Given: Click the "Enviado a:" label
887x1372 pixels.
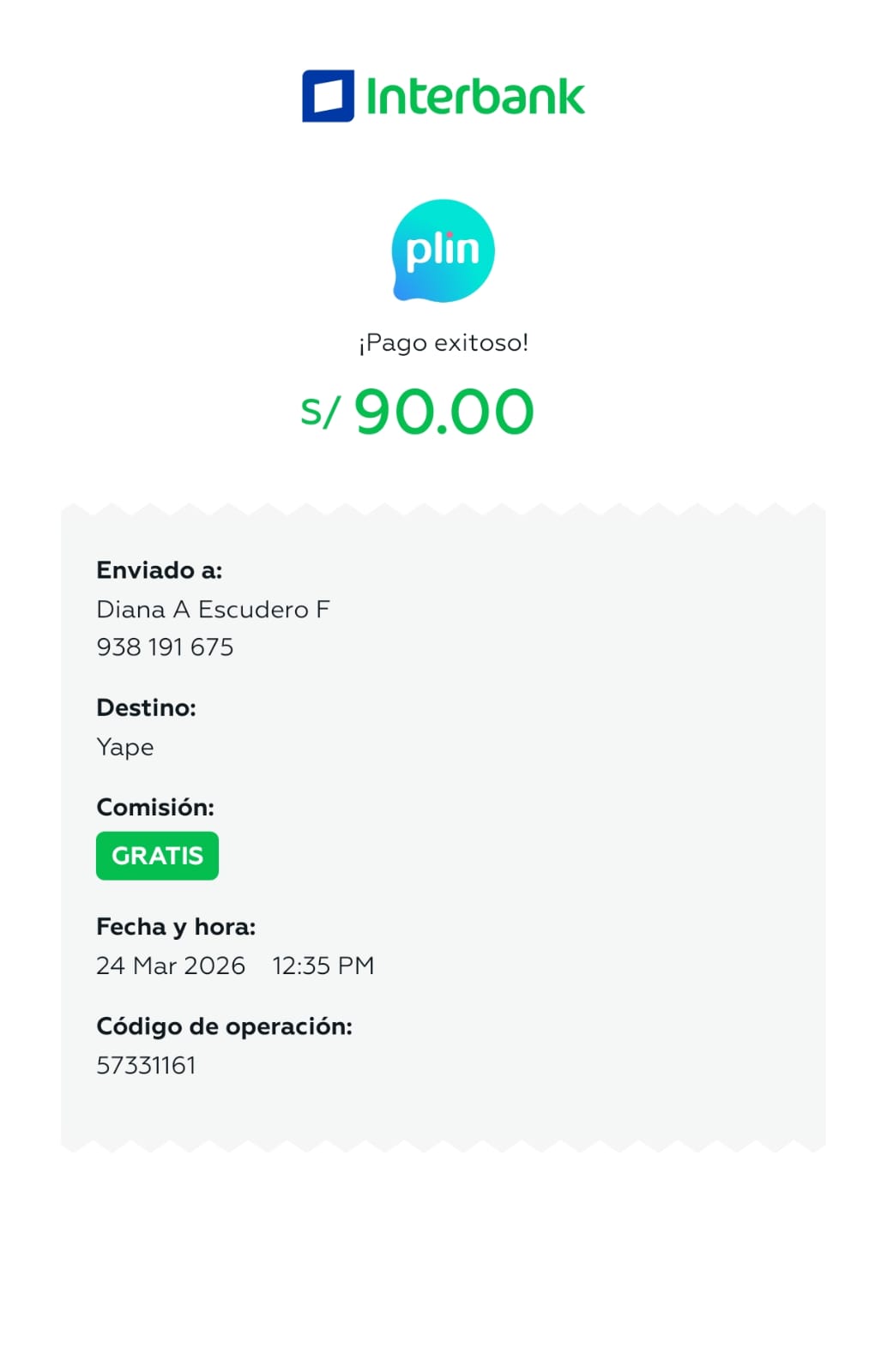Looking at the screenshot, I should click(x=160, y=570).
